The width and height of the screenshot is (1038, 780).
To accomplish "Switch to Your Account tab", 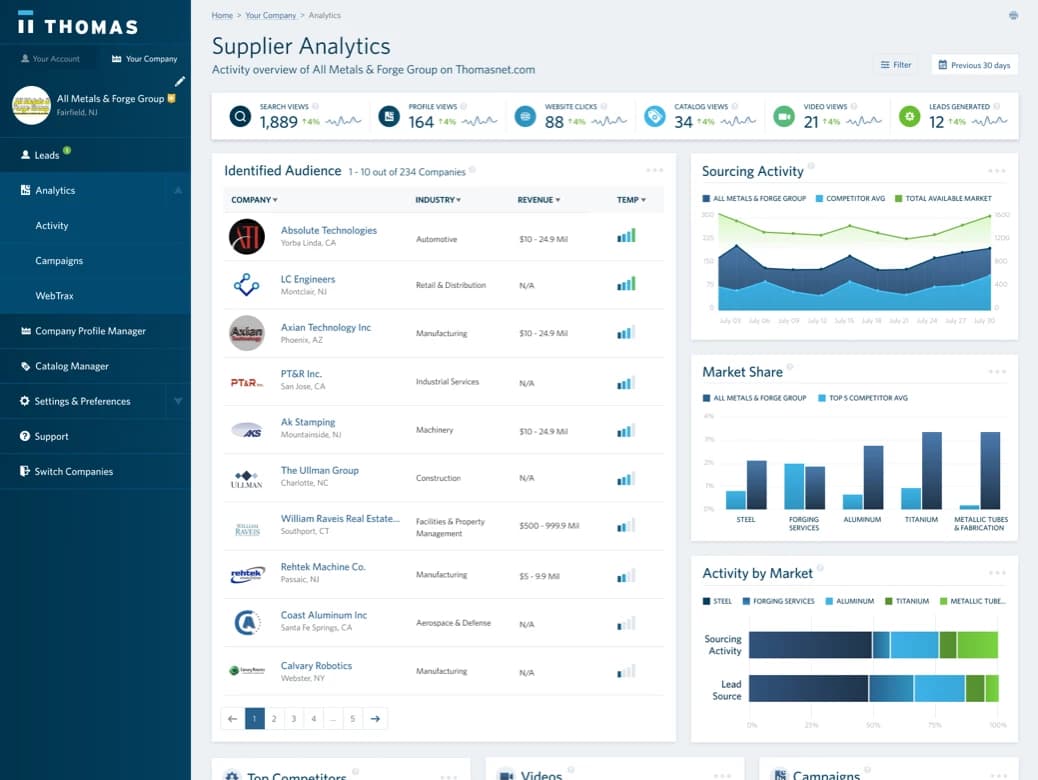I will (50, 59).
